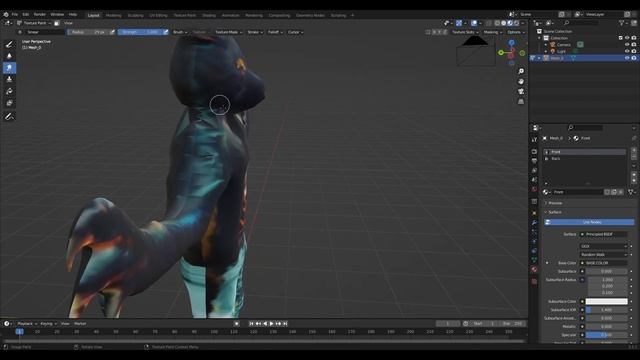Switch perspective/orthographic view icon

(x=521, y=101)
